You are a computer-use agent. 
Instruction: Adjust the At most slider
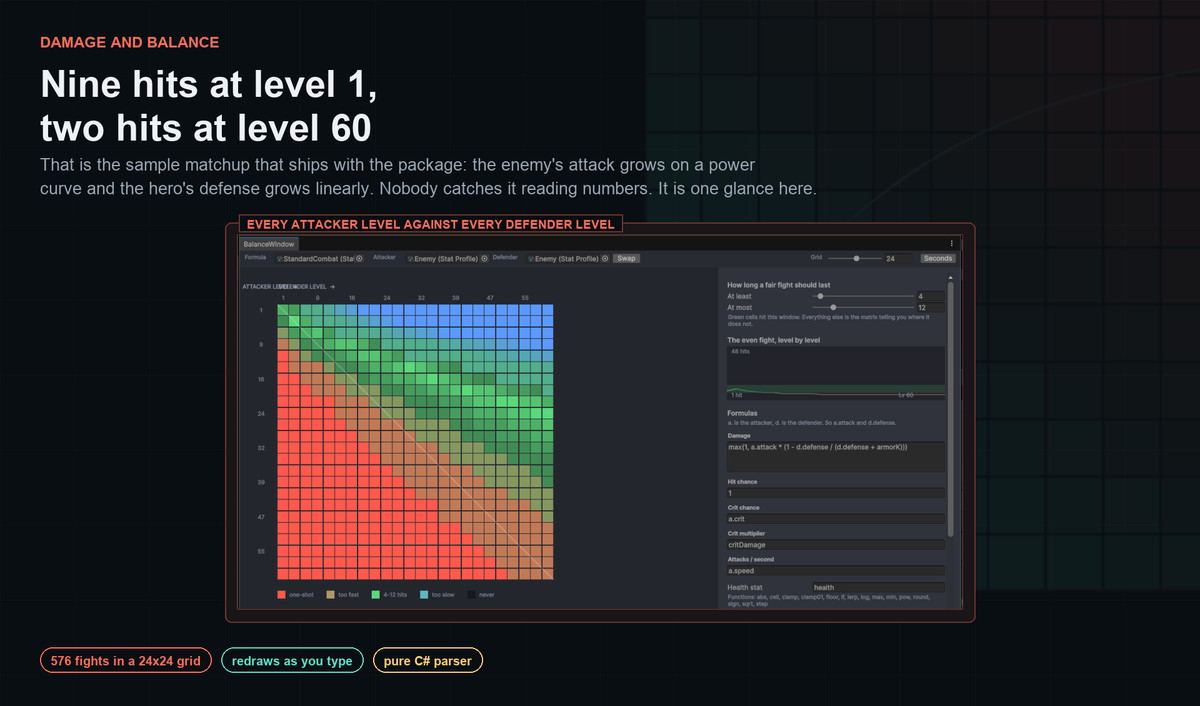click(x=863, y=307)
